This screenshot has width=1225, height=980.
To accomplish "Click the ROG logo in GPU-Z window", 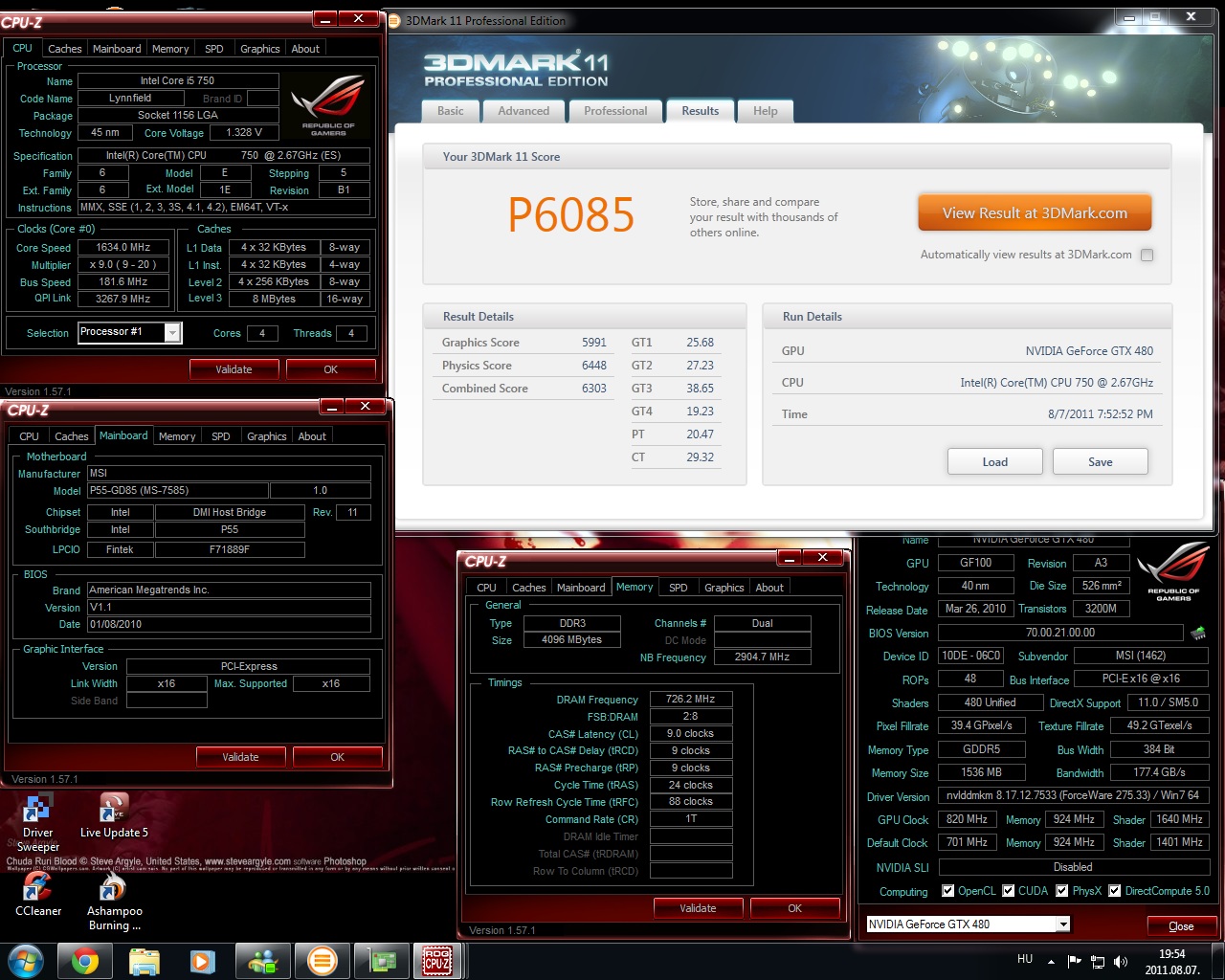I will (1173, 571).
